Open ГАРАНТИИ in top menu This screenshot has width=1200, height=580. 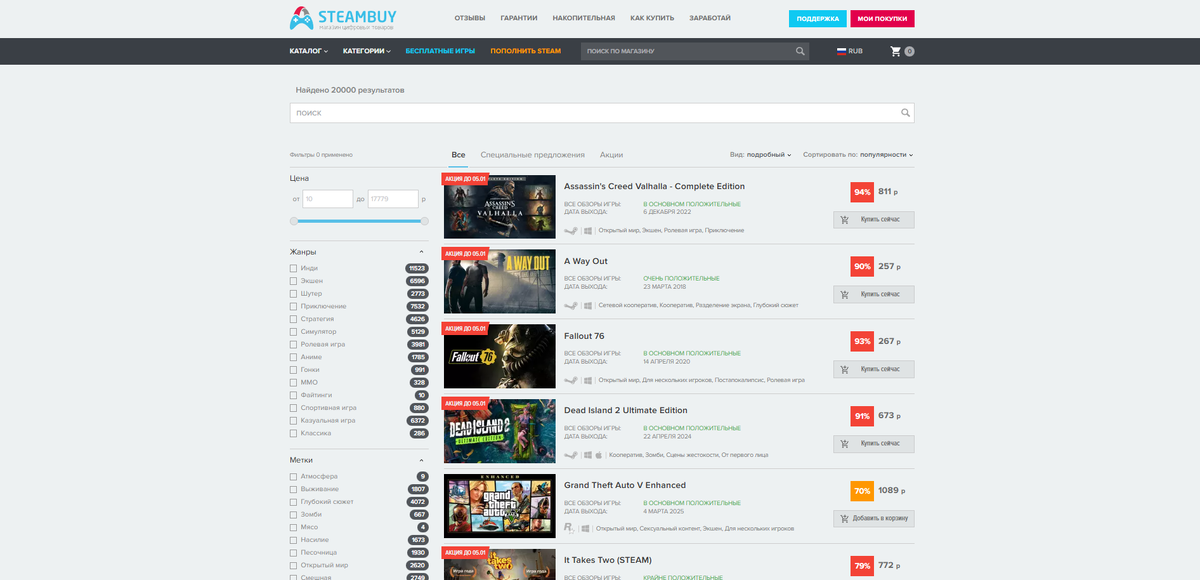[518, 18]
